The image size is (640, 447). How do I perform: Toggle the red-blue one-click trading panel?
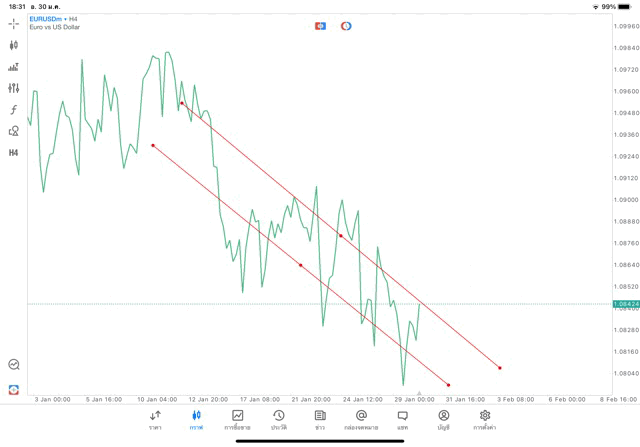(x=320, y=25)
